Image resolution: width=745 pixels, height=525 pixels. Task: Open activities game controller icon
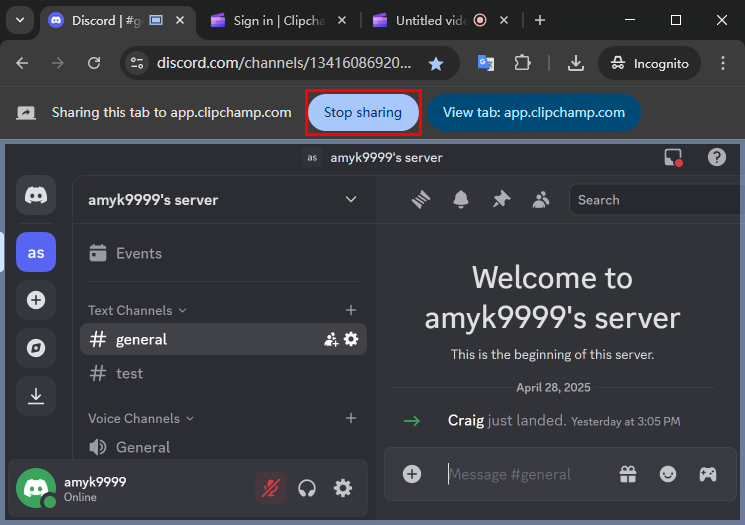click(x=708, y=474)
